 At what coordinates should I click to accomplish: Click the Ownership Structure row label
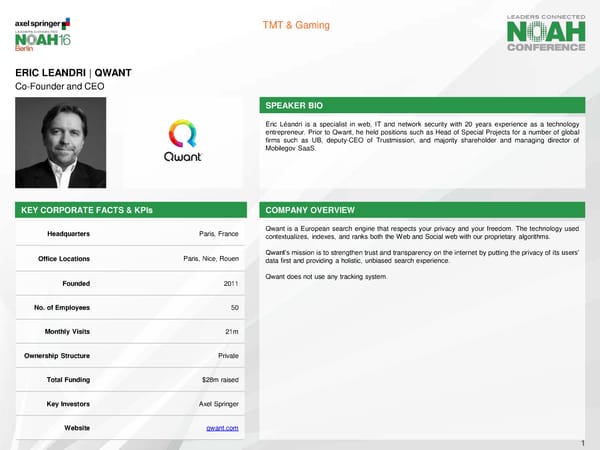coord(57,356)
